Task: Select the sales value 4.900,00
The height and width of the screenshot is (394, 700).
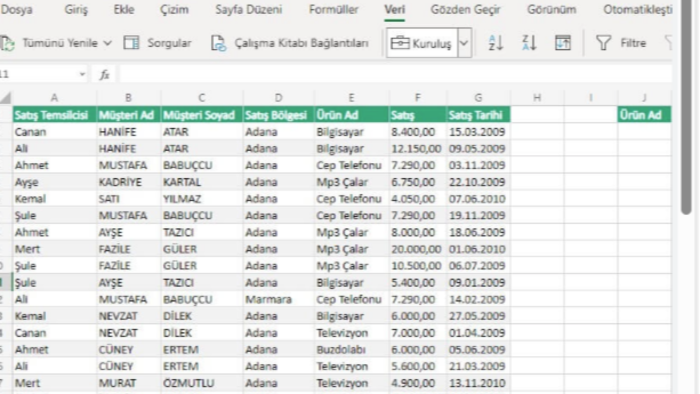Action: (418, 383)
